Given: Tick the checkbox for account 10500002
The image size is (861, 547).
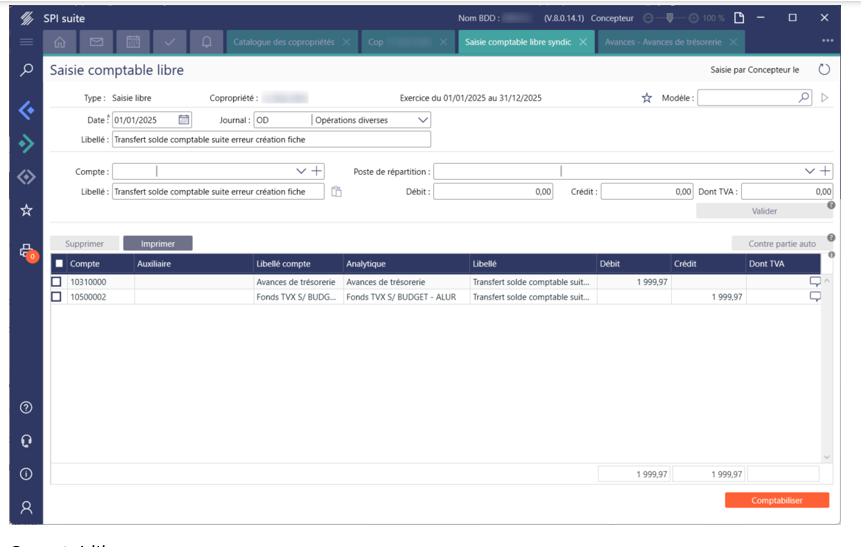Looking at the screenshot, I should pos(57,297).
